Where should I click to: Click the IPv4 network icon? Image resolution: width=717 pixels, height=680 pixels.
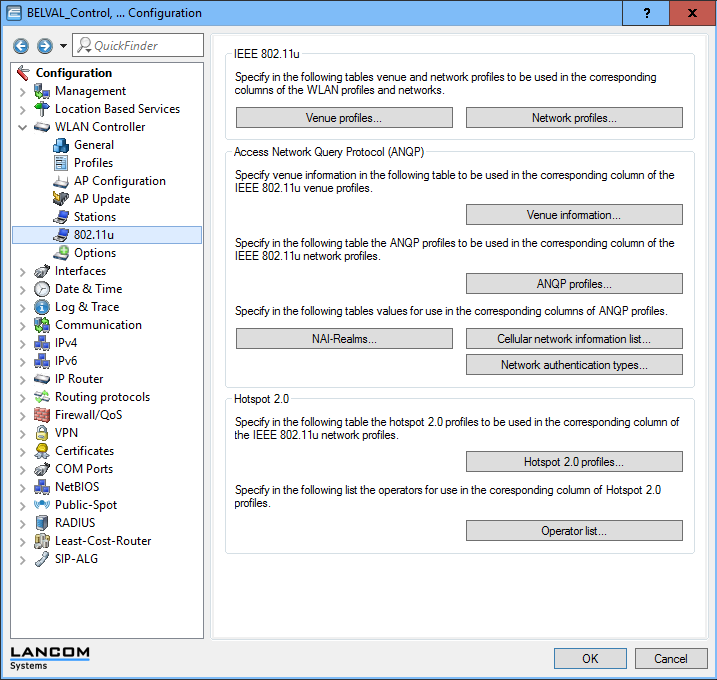click(x=42, y=343)
